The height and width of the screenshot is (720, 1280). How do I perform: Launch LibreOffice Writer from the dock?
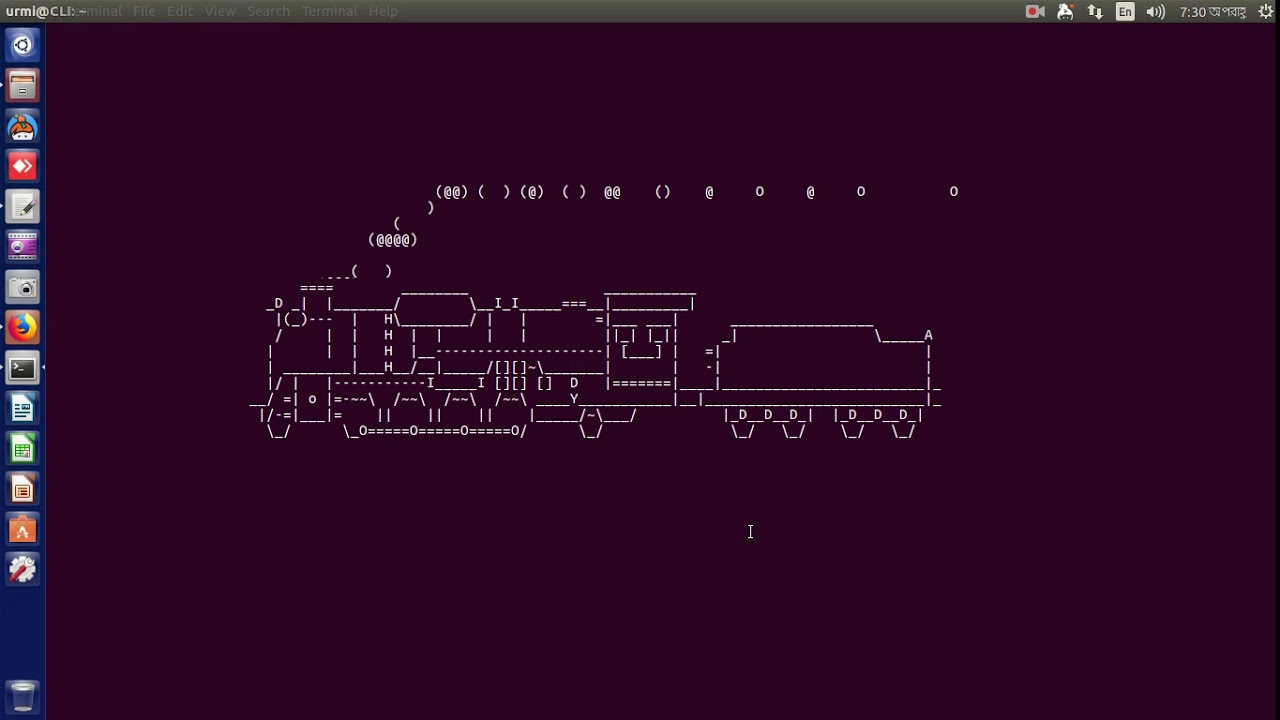(22, 409)
